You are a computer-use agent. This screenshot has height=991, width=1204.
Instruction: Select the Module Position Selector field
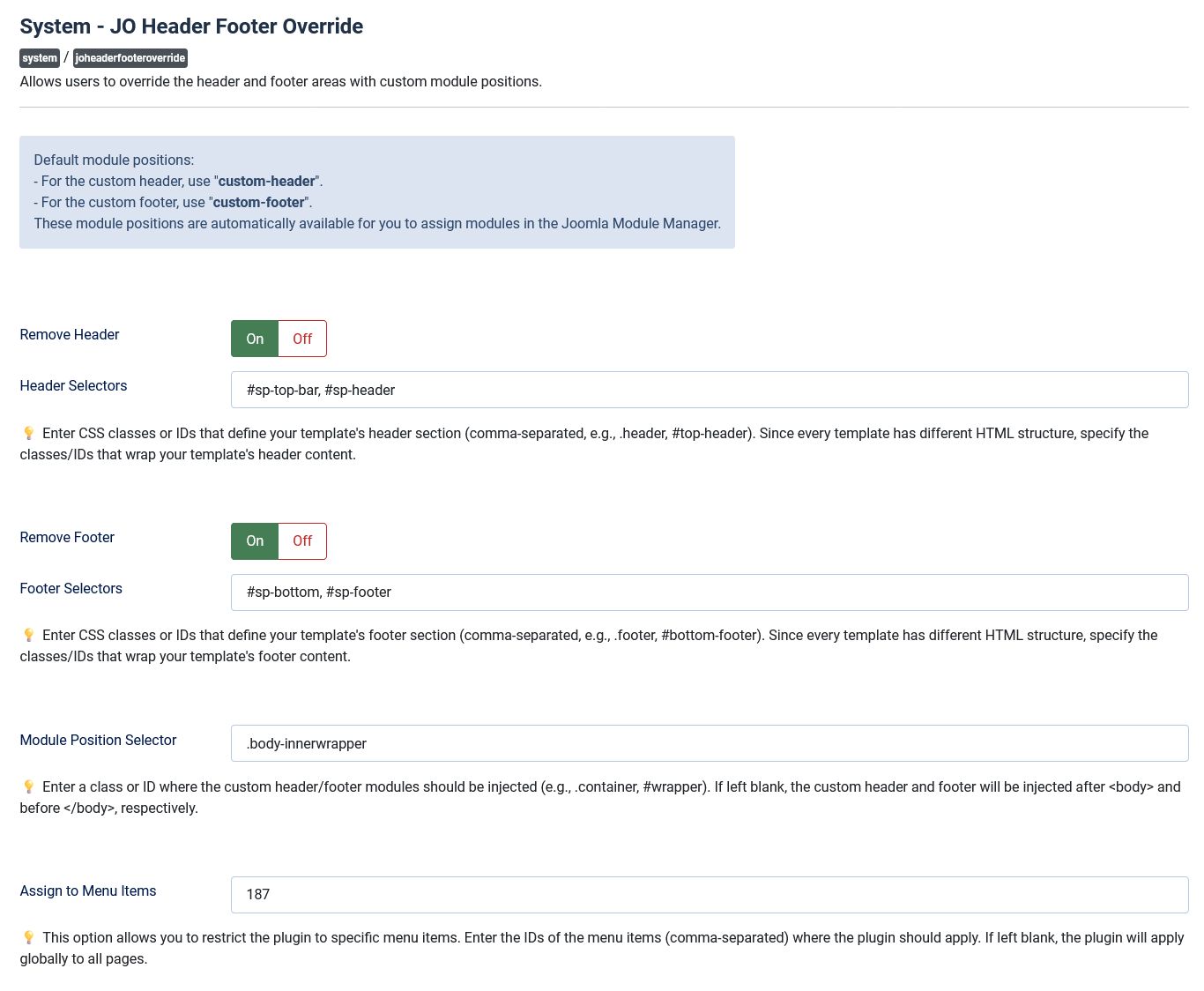[709, 743]
